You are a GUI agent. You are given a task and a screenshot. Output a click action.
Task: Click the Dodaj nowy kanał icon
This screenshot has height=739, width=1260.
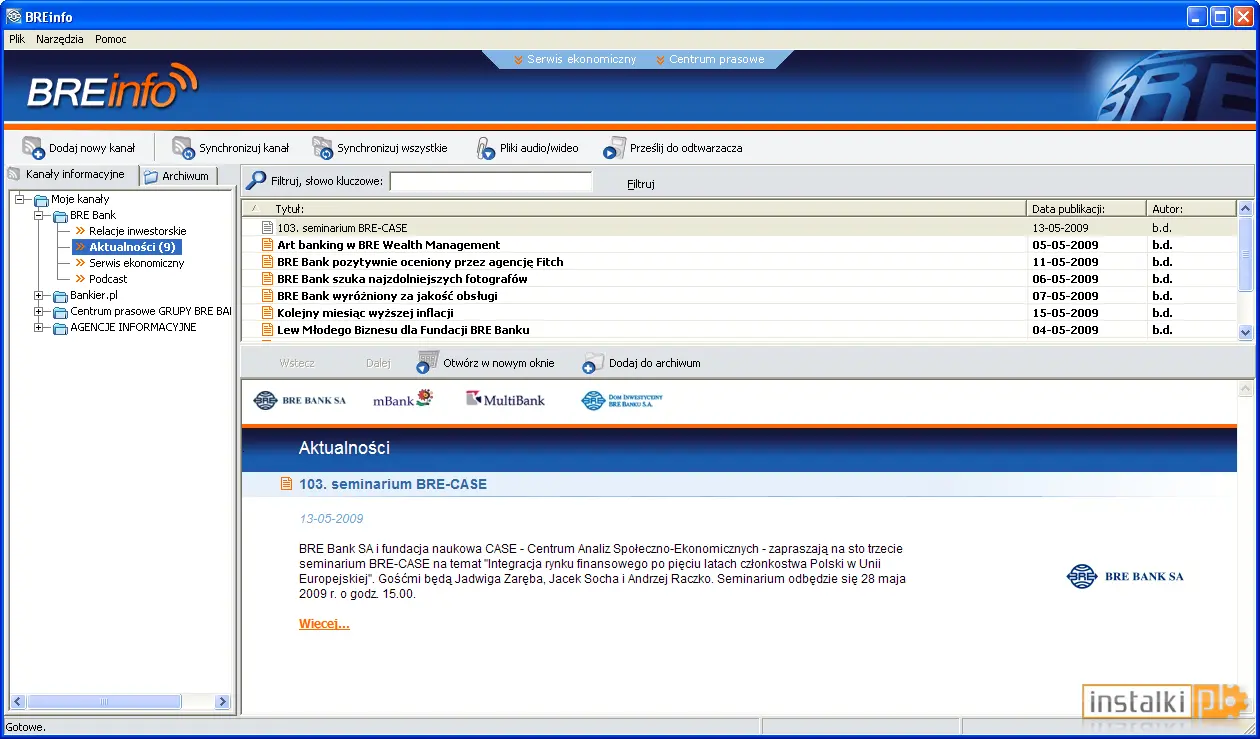[33, 148]
